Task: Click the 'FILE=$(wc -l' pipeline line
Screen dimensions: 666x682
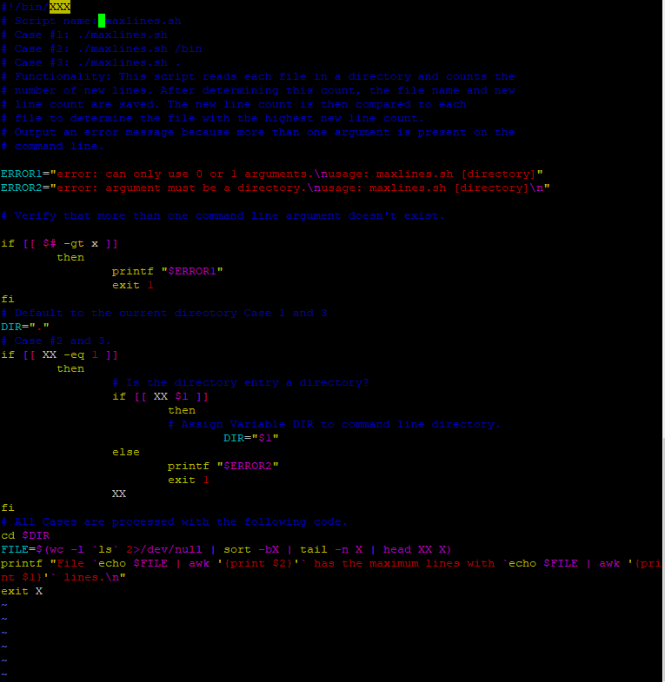Action: (226, 549)
